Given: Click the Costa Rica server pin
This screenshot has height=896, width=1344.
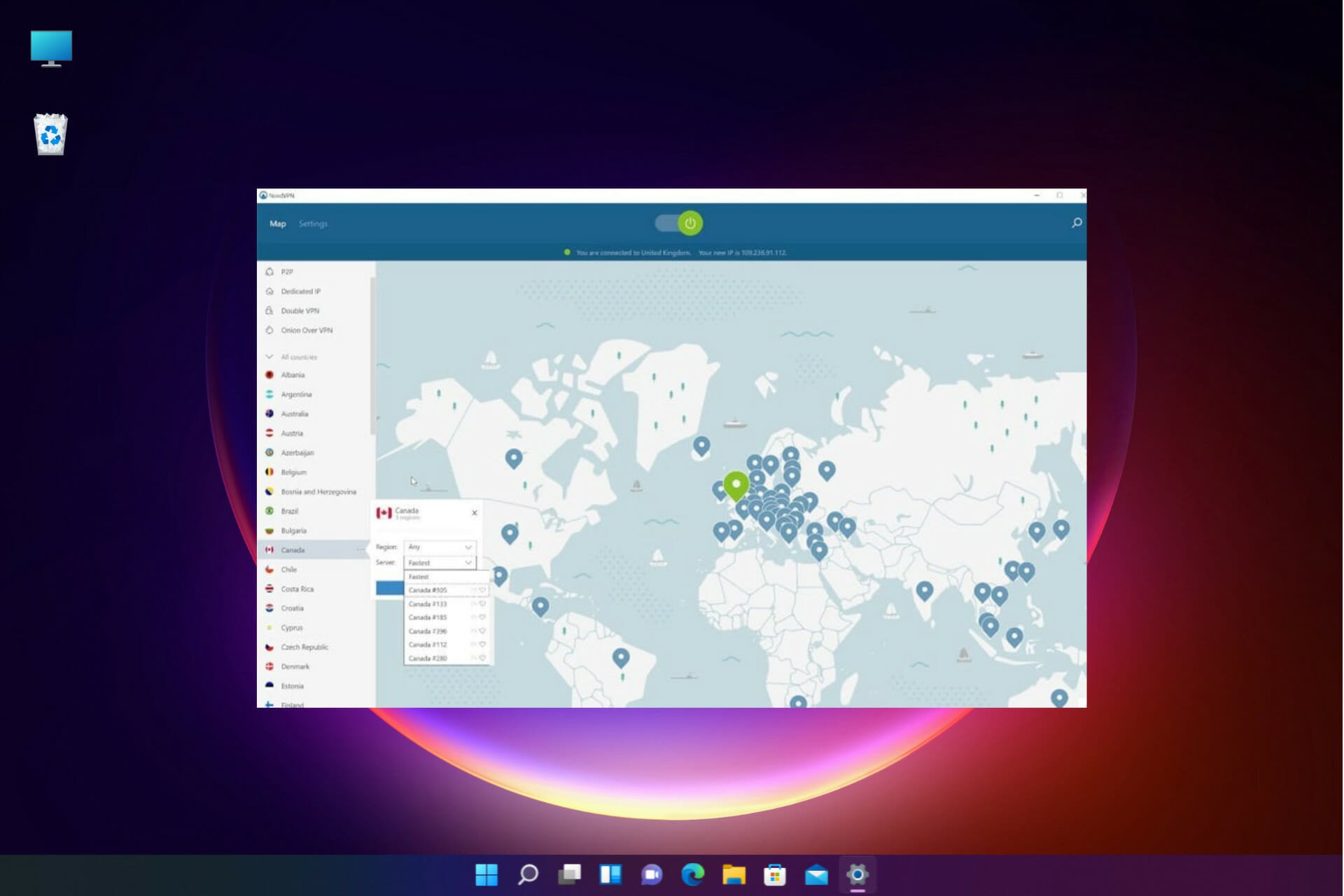Looking at the screenshot, I should pyautogui.click(x=540, y=605).
